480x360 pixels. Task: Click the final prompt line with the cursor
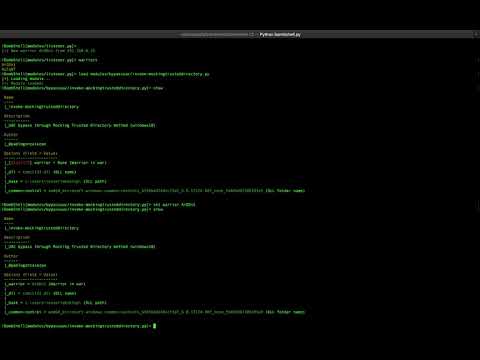(79, 326)
